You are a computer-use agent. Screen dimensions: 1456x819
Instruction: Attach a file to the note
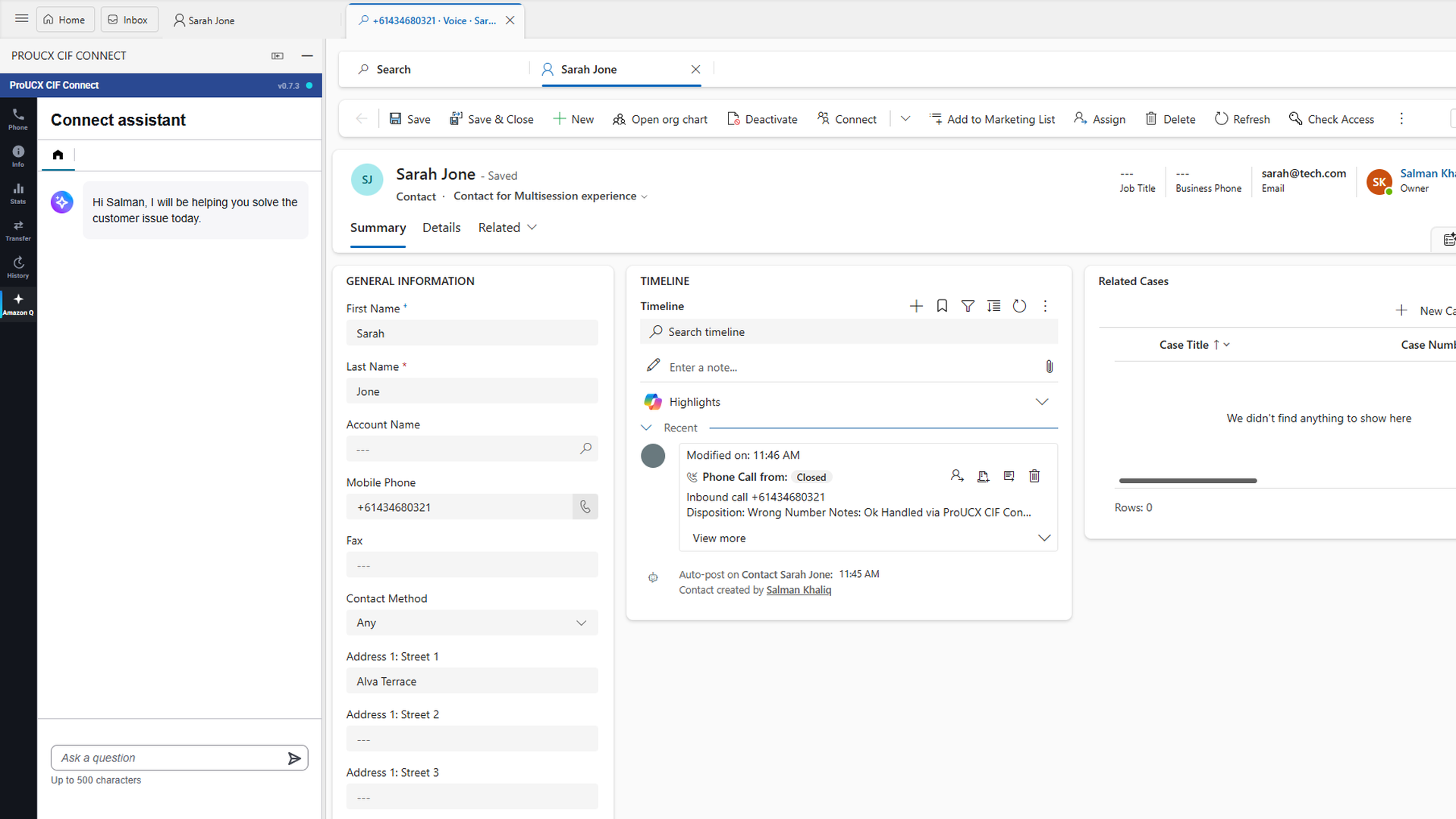(1049, 367)
